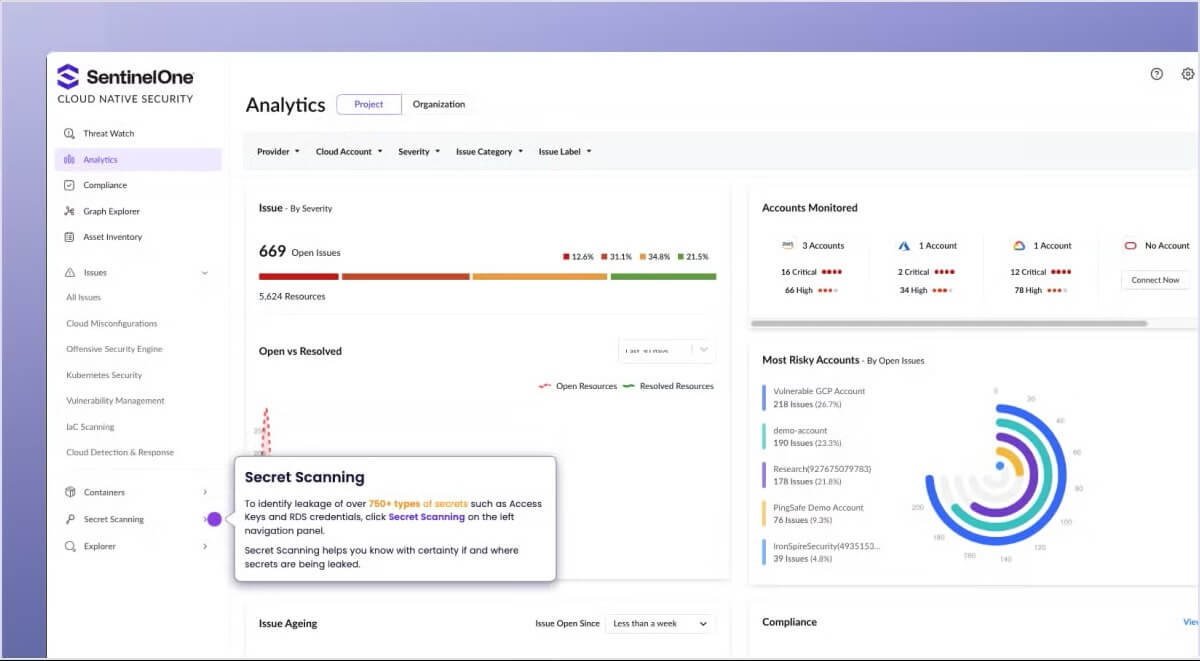Click the orange severity bar segment
This screenshot has height=661, width=1200.
click(x=540, y=276)
